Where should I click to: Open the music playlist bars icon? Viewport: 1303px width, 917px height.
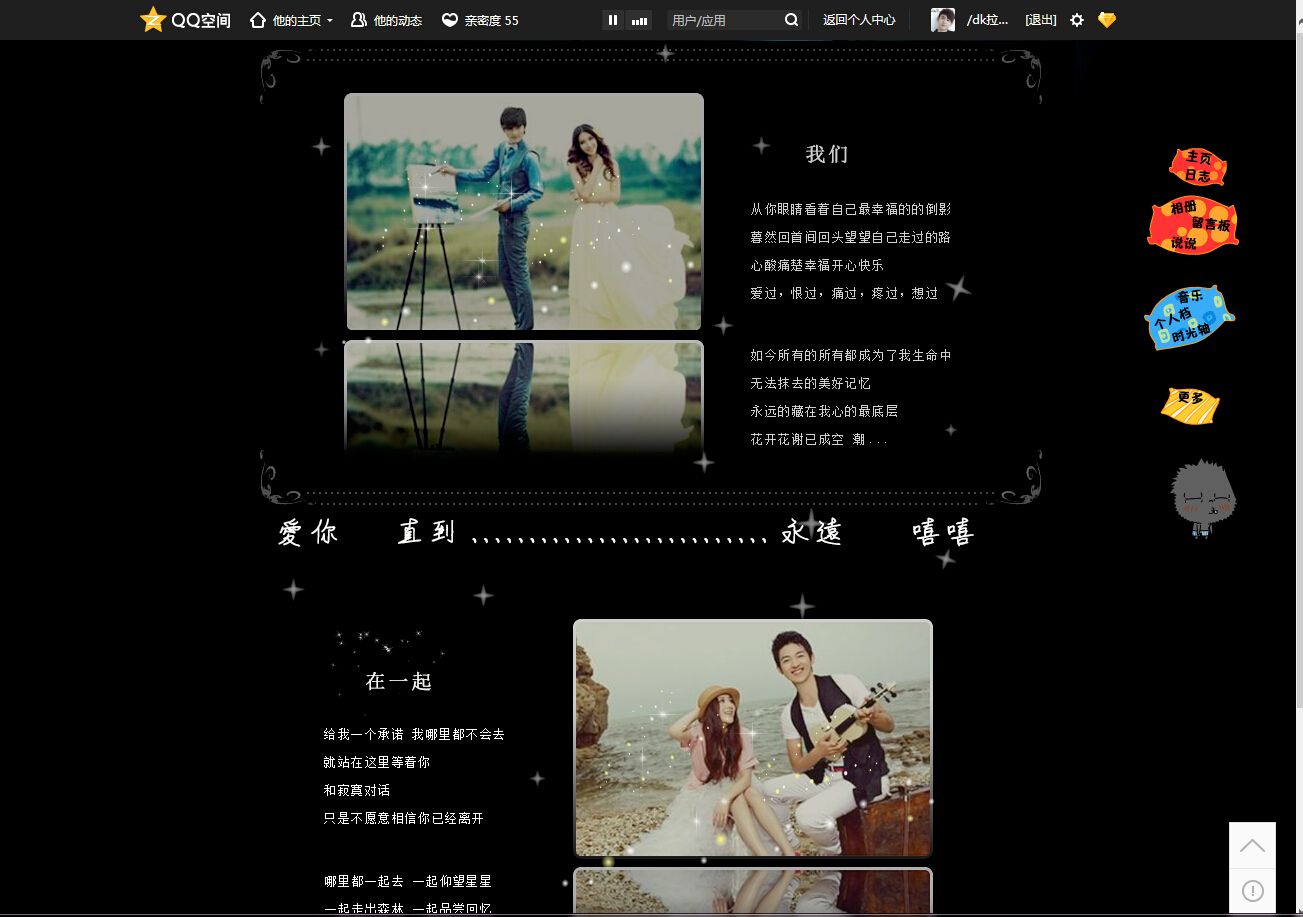coord(639,20)
